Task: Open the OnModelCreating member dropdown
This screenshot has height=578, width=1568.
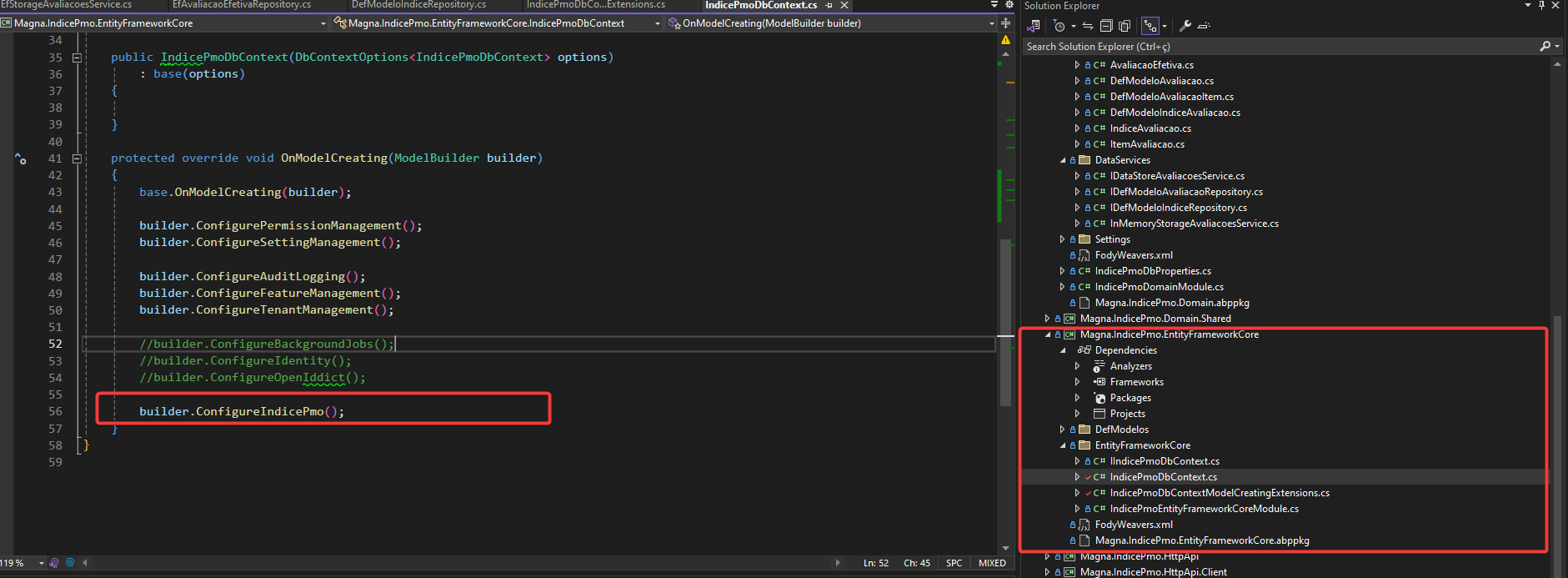Action: (991, 23)
